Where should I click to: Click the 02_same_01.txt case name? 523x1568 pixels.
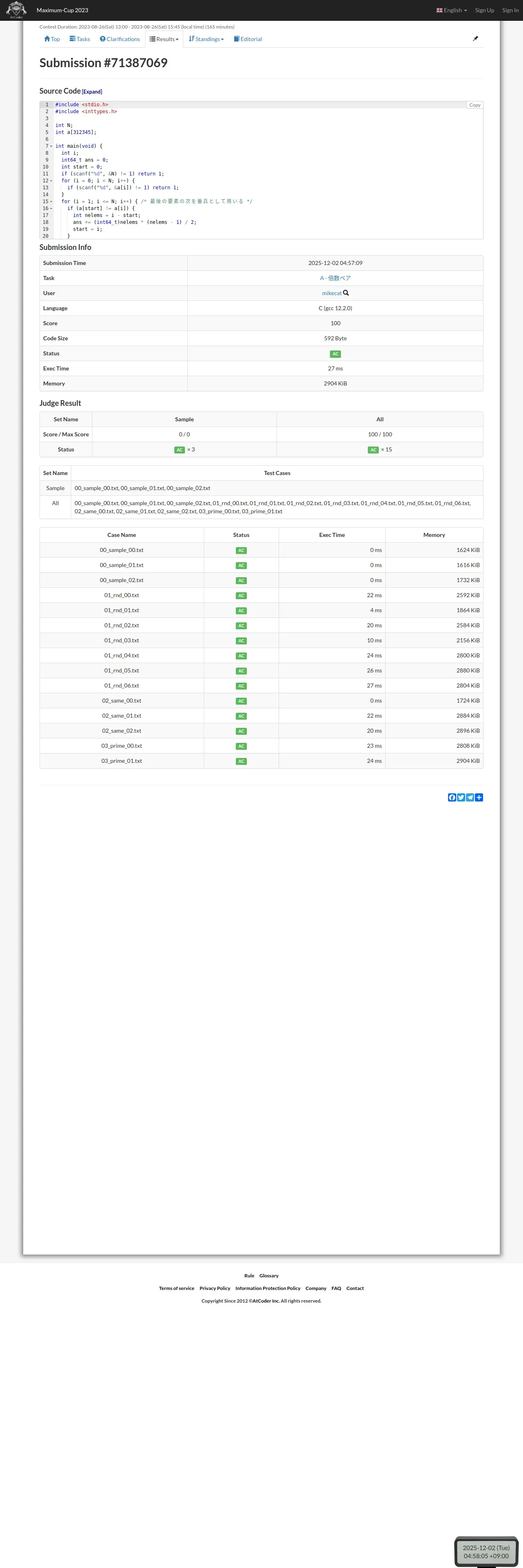tap(122, 716)
